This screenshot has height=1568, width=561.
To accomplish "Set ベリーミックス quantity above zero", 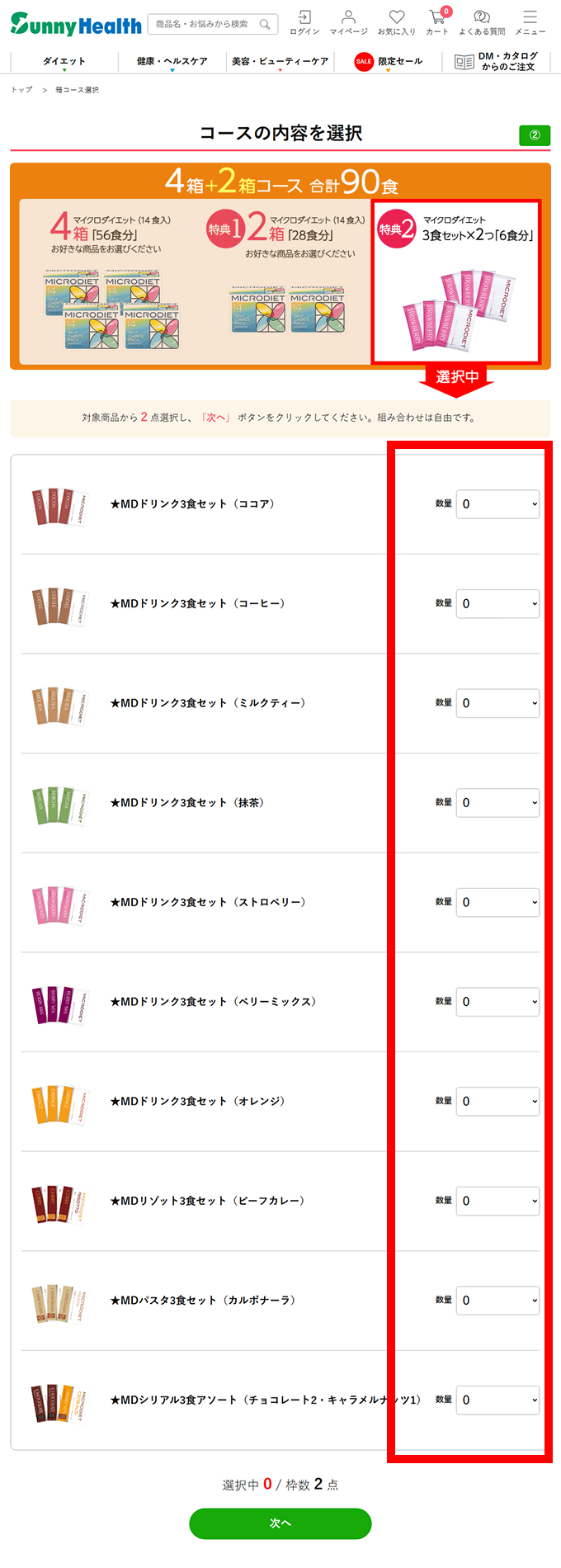I will point(497,1002).
